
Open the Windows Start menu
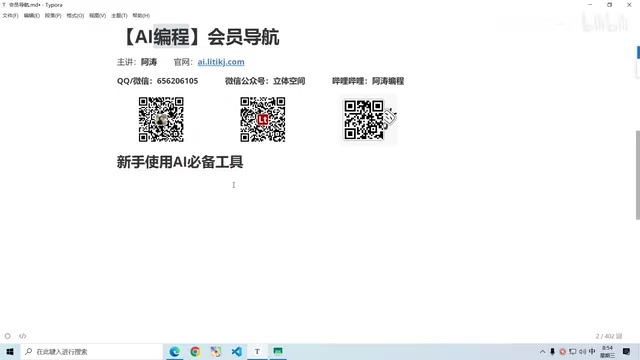[x=10, y=351]
